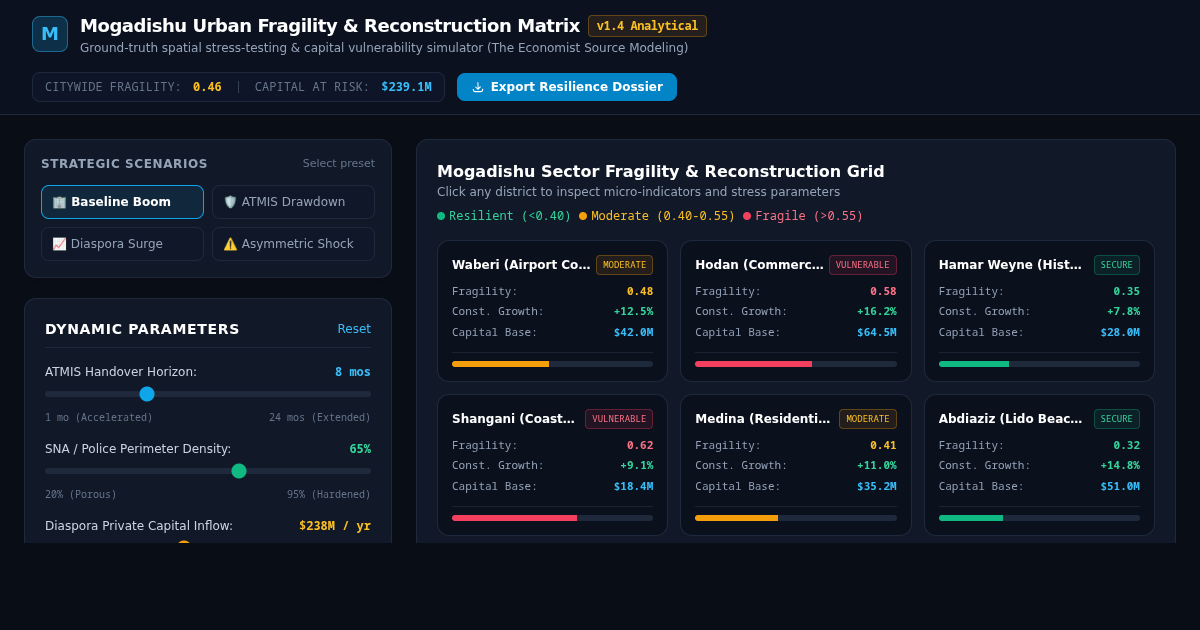Click Shangani fragility value 0.62
The height and width of the screenshot is (630, 1200).
[640, 446]
